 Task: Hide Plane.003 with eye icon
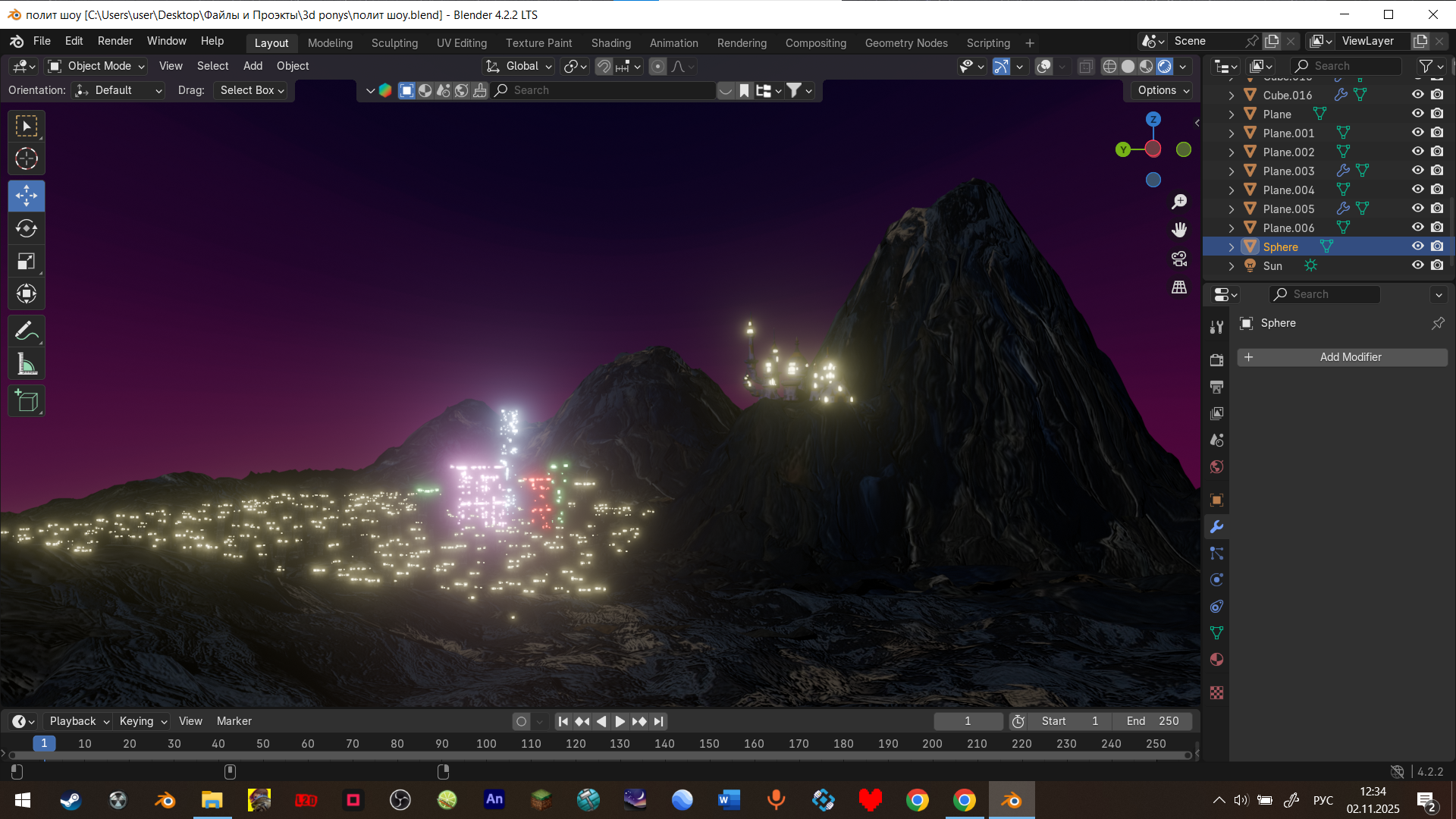tap(1417, 171)
